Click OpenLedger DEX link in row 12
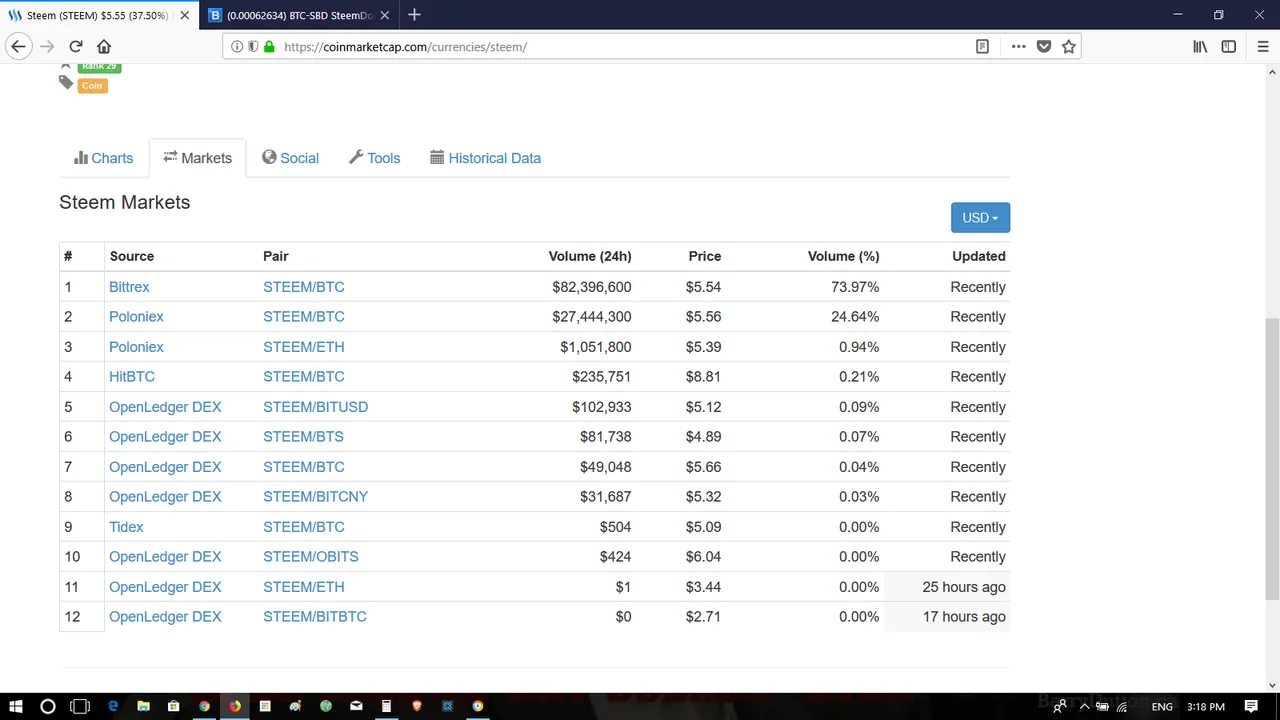 (165, 617)
